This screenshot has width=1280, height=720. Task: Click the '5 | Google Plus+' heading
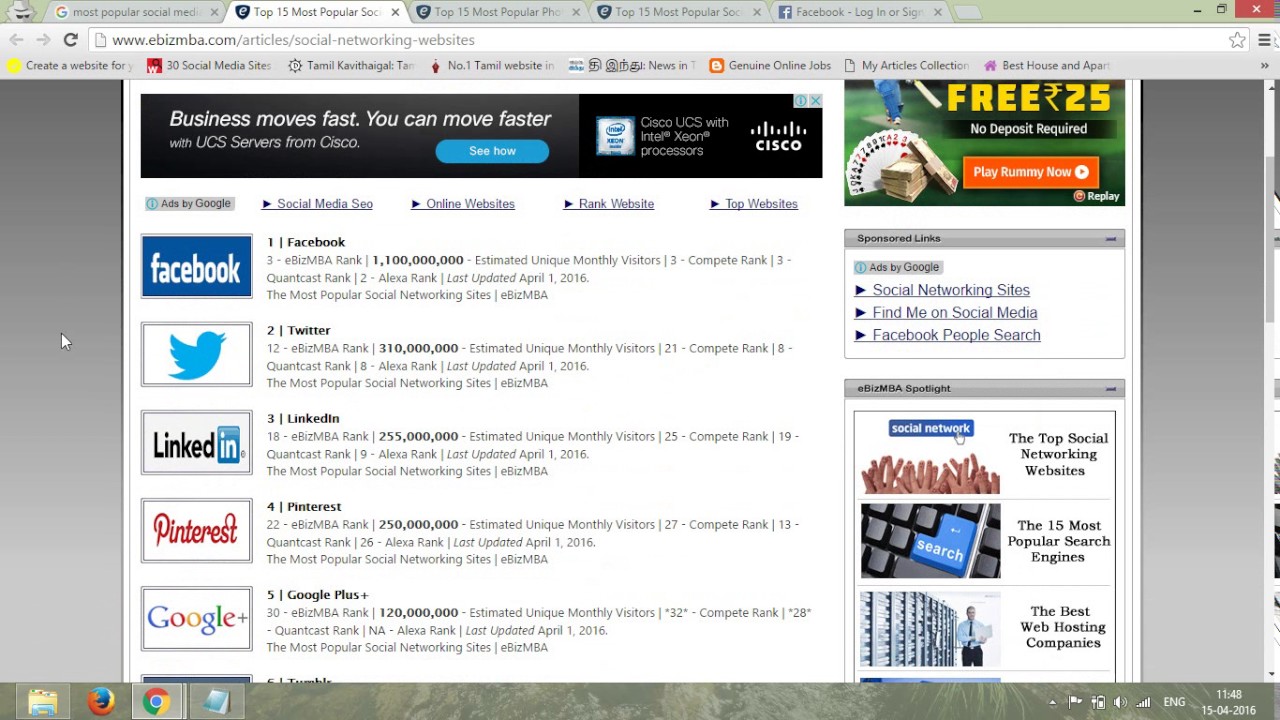pos(317,594)
